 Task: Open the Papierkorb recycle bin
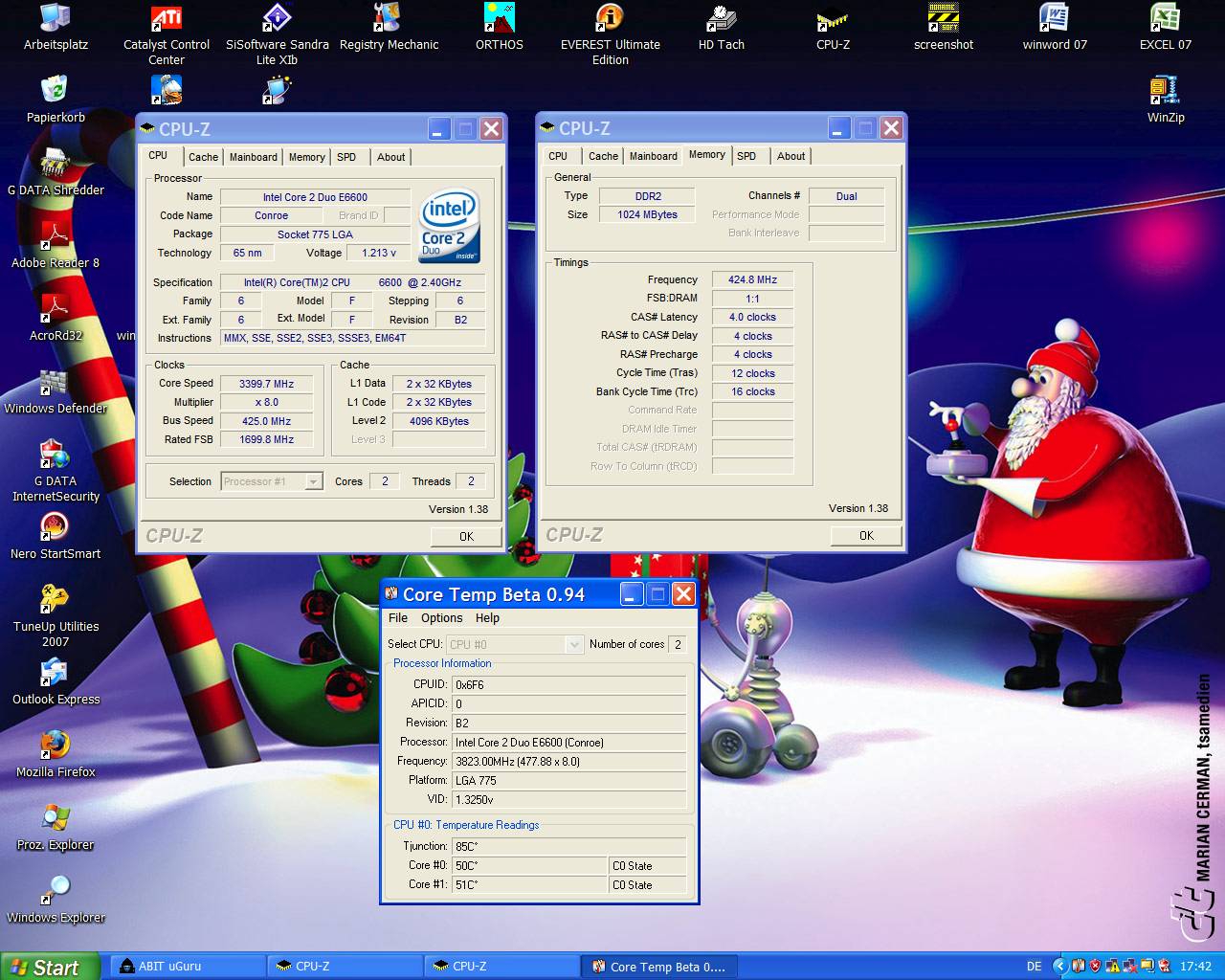(56, 100)
